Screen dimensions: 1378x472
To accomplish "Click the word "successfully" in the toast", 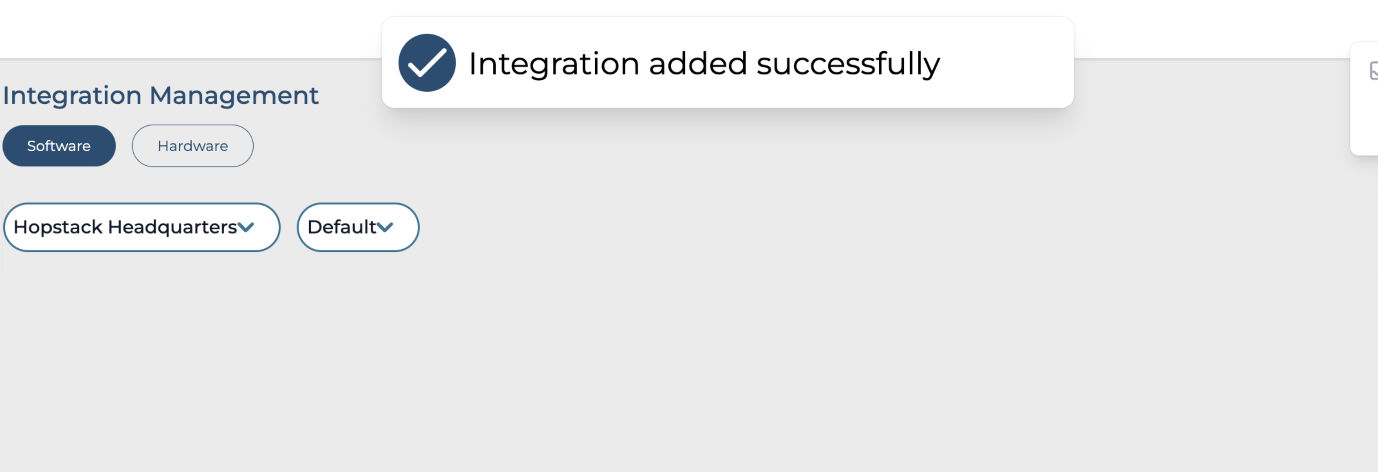I will (848, 63).
